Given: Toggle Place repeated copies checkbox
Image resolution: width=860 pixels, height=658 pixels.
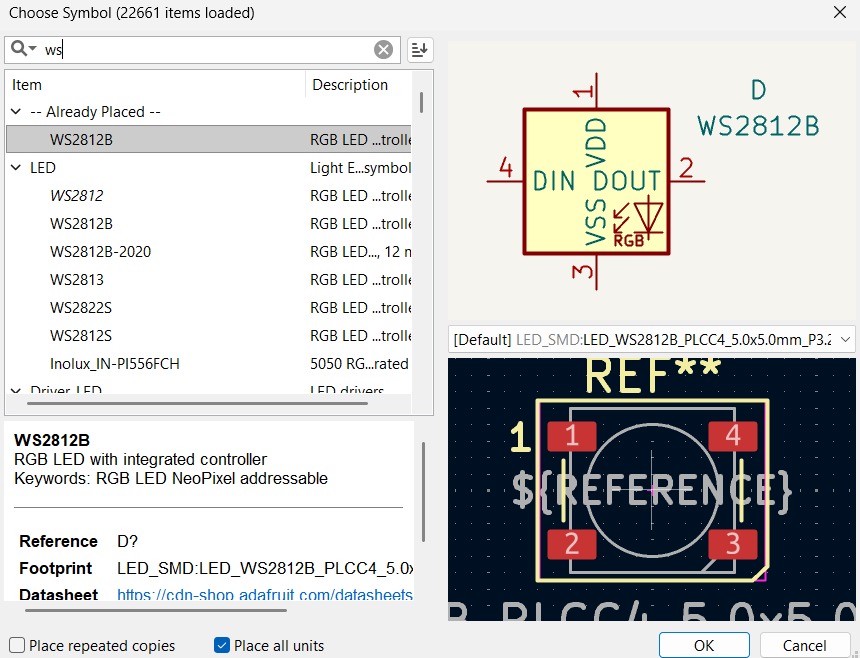Looking at the screenshot, I should pos(17,645).
